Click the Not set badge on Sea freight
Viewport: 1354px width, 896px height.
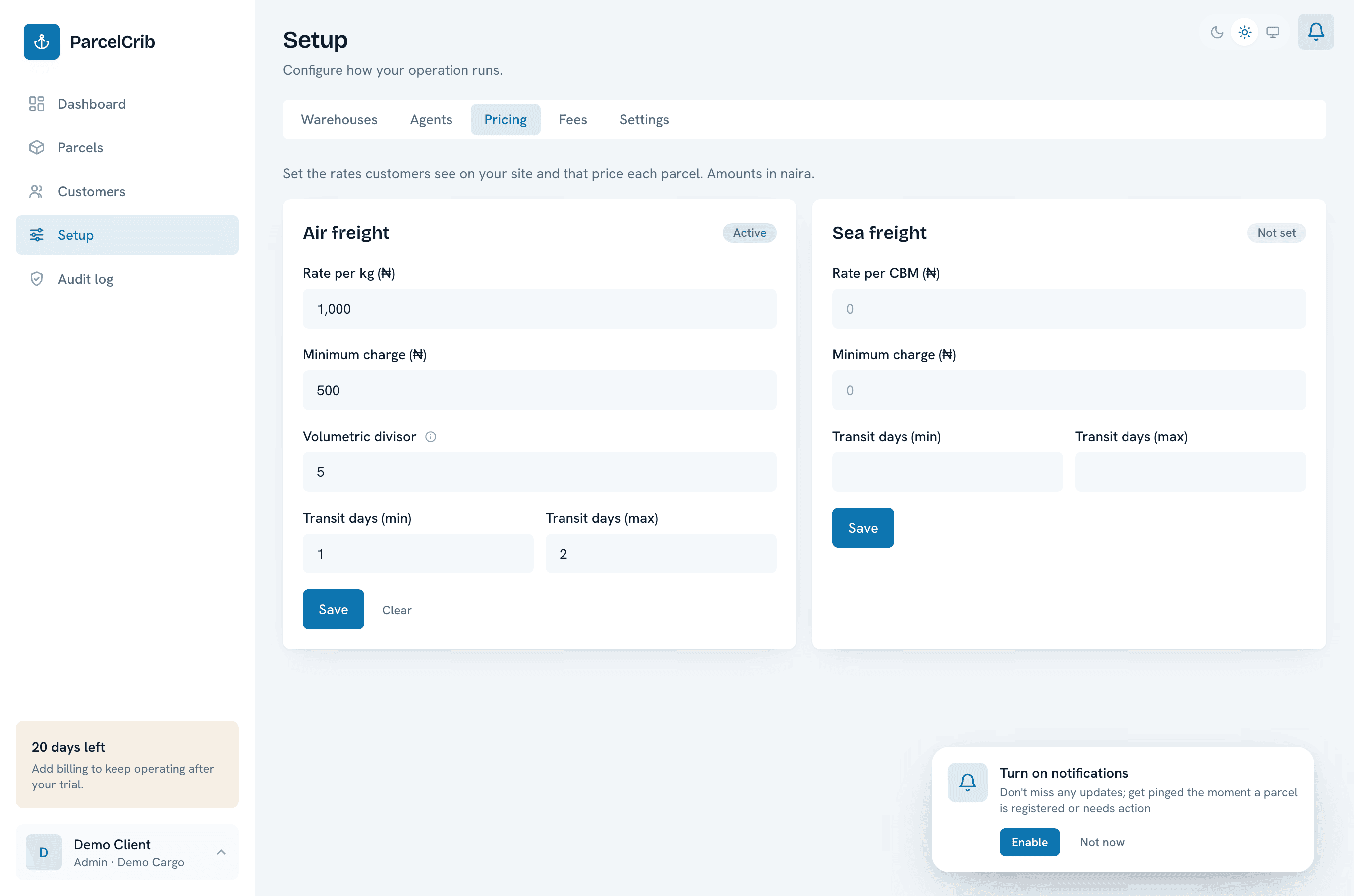coord(1276,233)
